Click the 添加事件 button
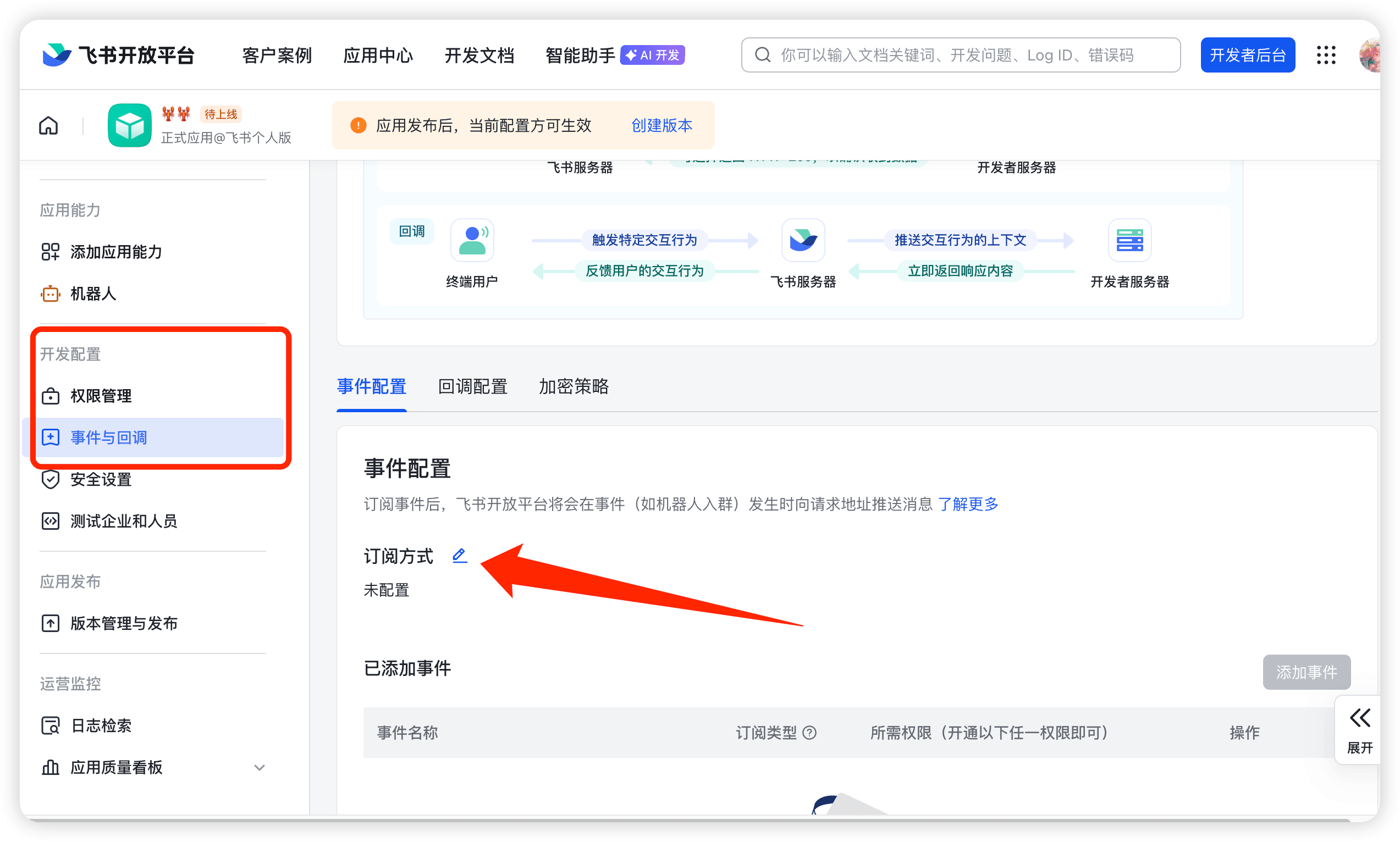 (x=1307, y=672)
